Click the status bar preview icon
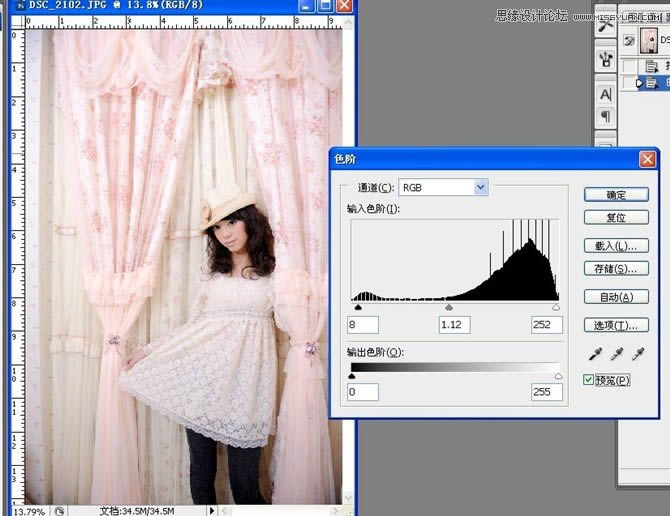This screenshot has height=516, width=670. pyautogui.click(x=58, y=510)
